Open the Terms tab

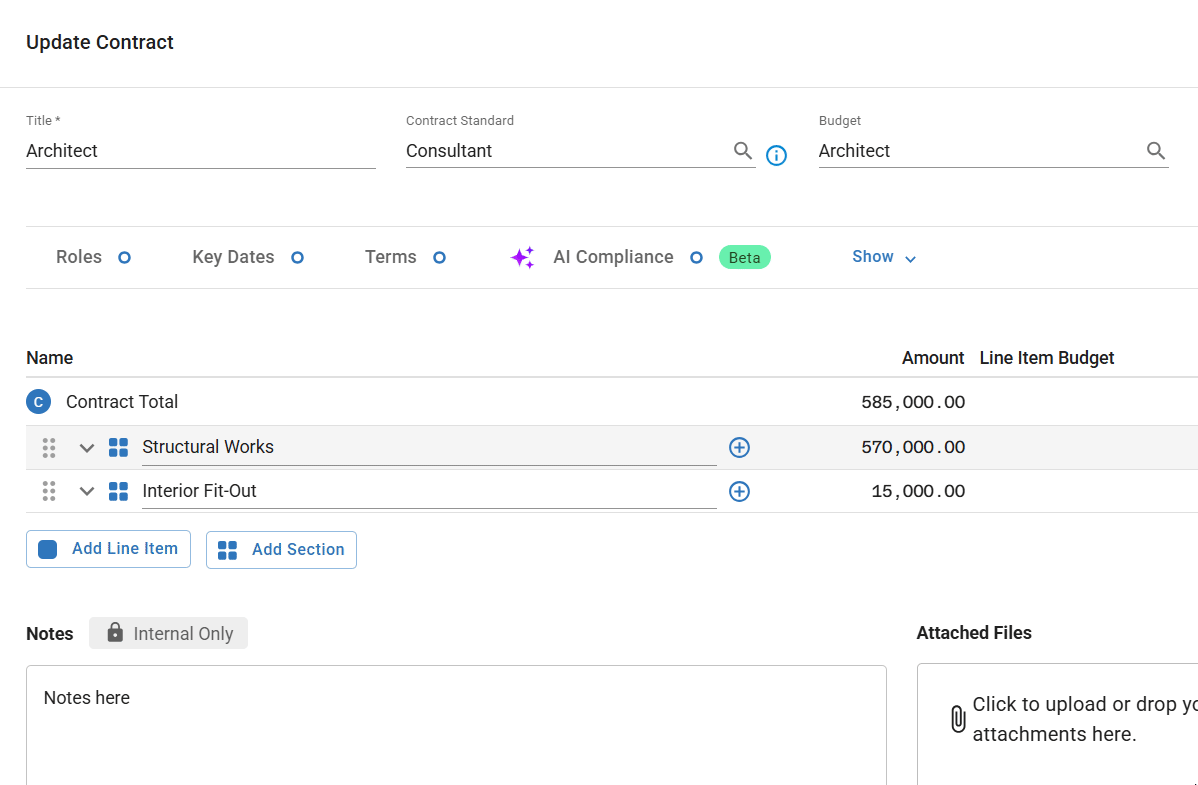point(391,257)
